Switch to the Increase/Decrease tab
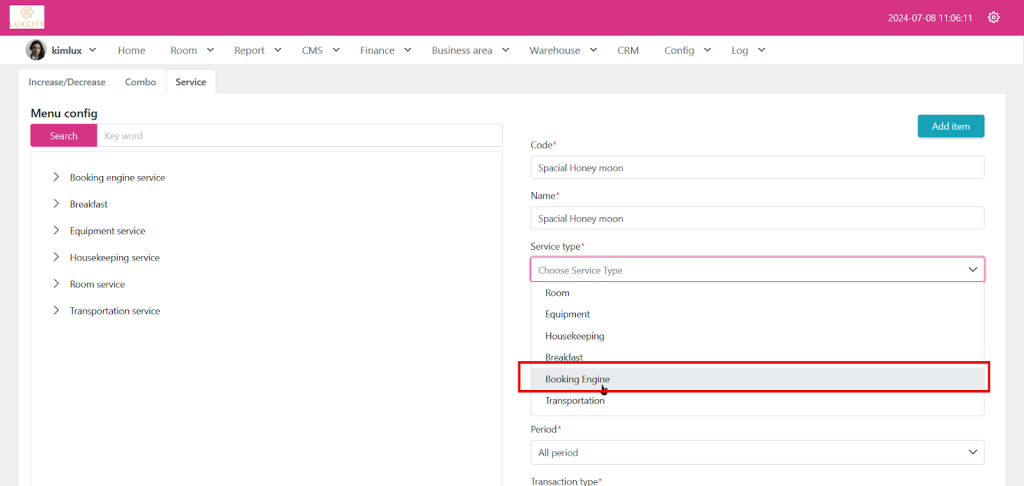This screenshot has height=486, width=1024. point(67,82)
